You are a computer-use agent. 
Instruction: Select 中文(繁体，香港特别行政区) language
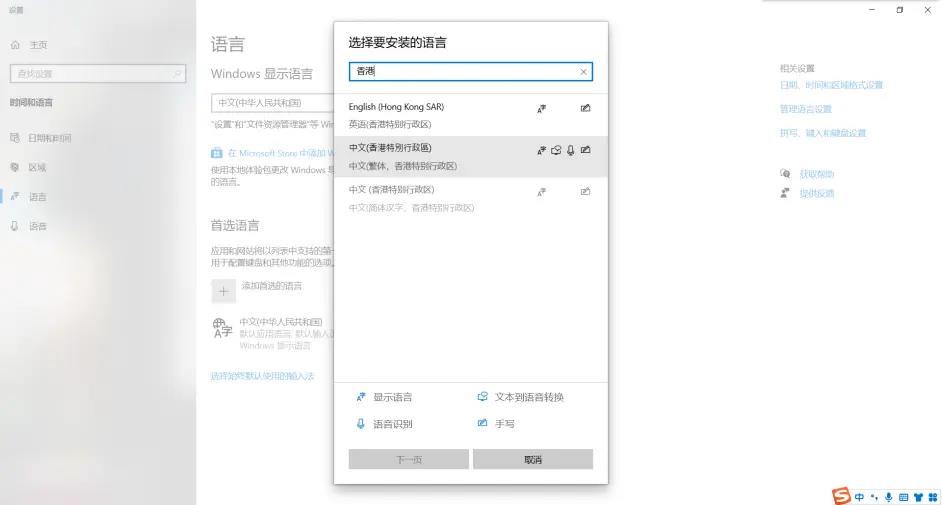[x=470, y=157]
